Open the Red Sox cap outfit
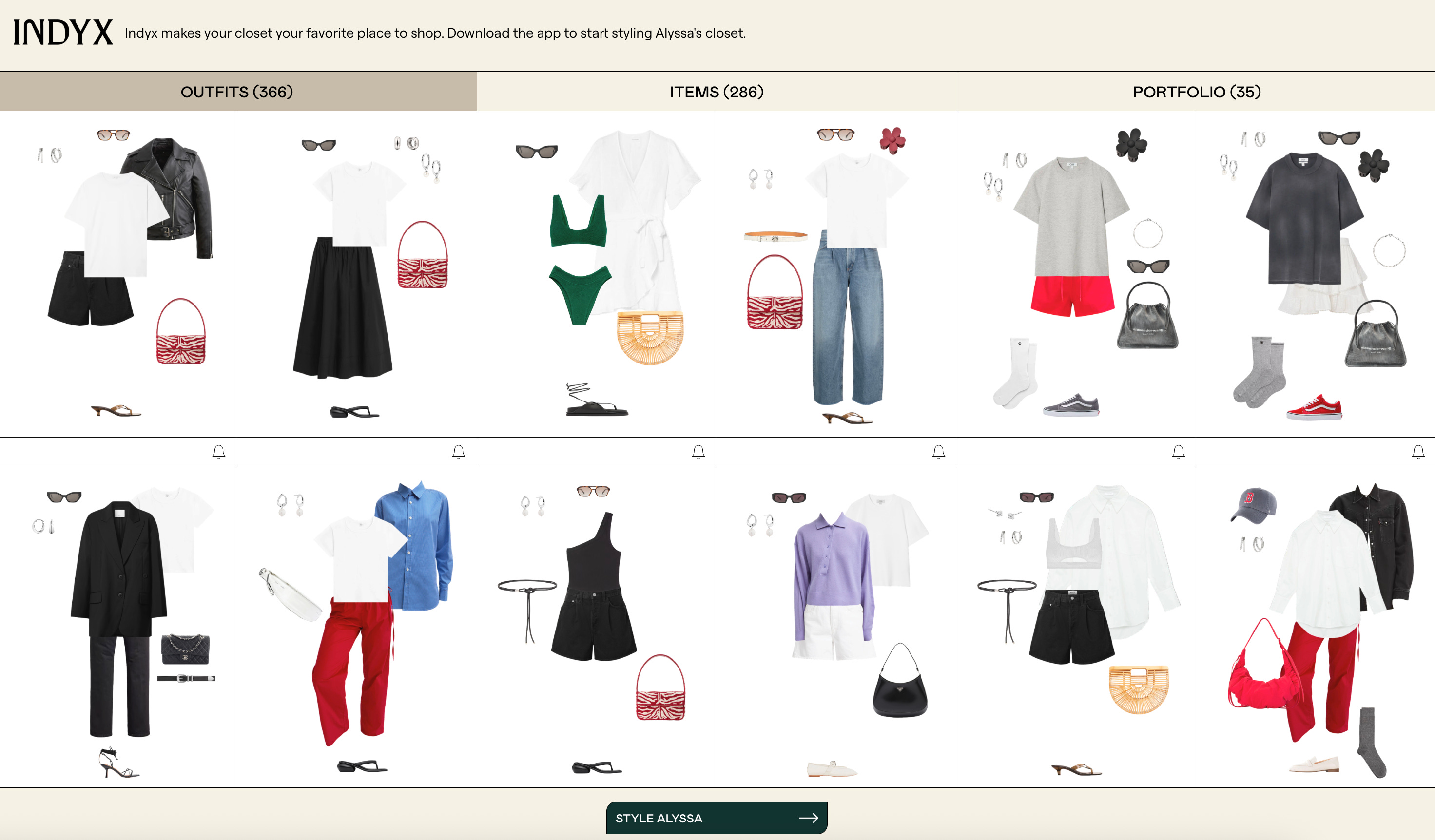The width and height of the screenshot is (1435, 840). pyautogui.click(x=1316, y=626)
